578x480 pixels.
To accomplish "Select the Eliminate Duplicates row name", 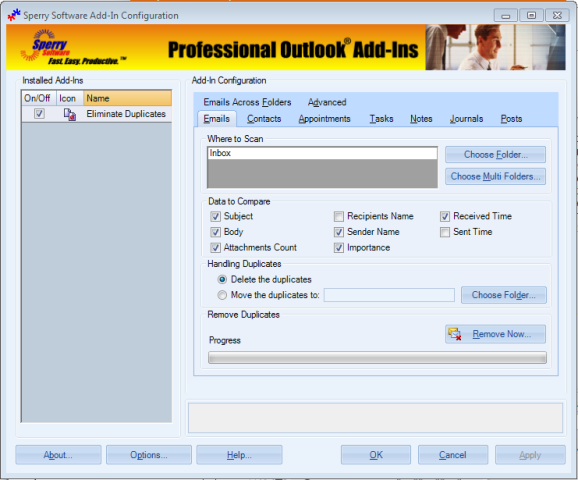I will (x=126, y=114).
